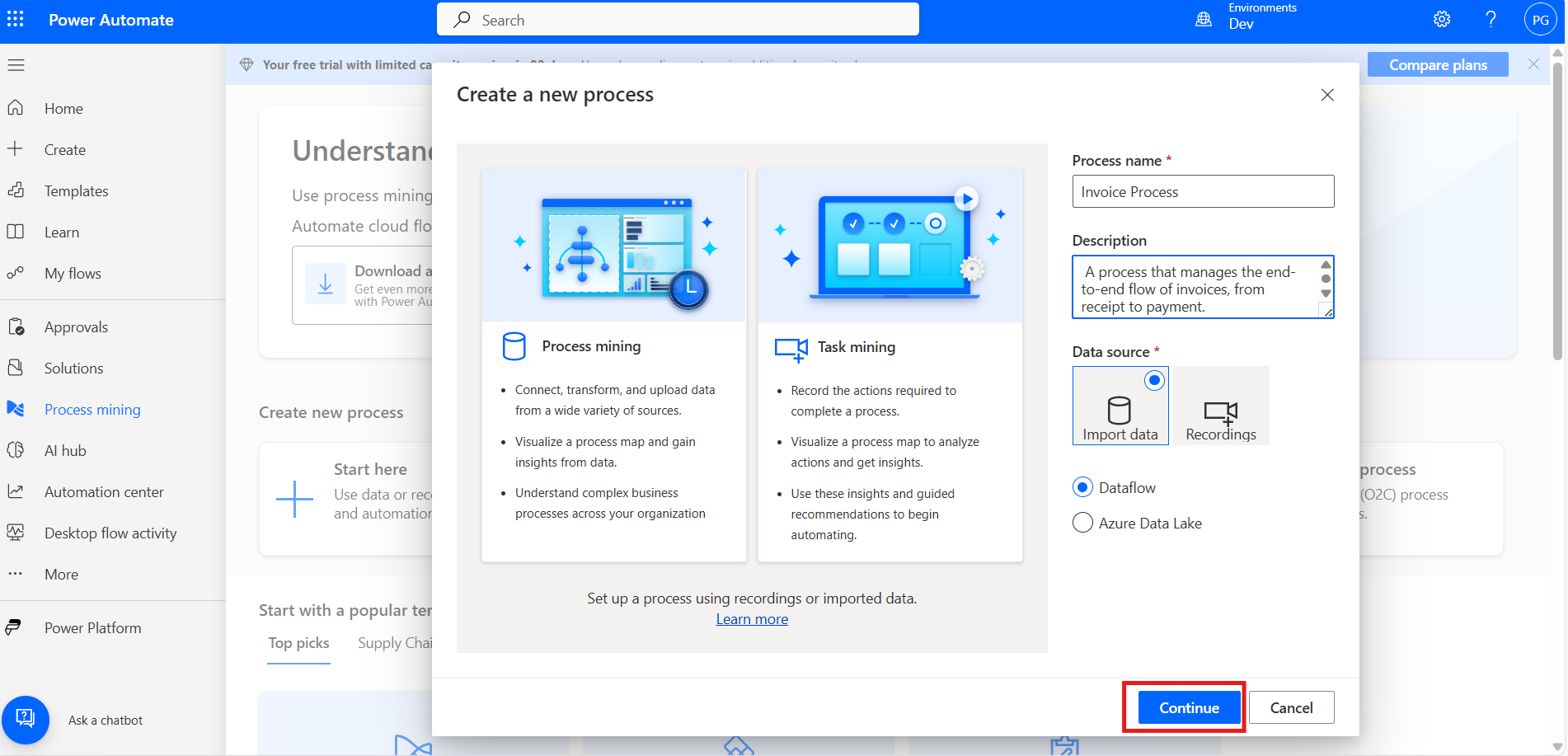Choose the Azure Data Lake option
The width and height of the screenshot is (1568, 756).
point(1082,523)
